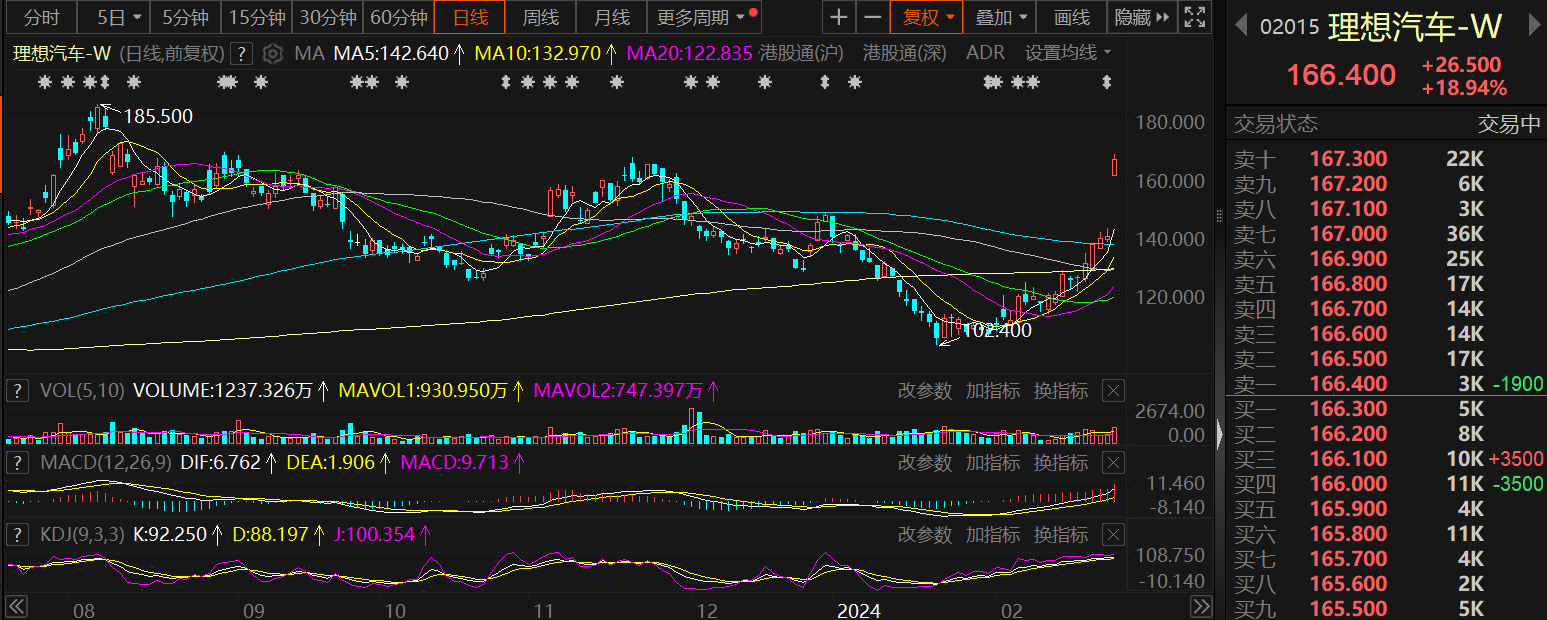Click the zoom out minus button
The image size is (1547, 620).
[873, 17]
